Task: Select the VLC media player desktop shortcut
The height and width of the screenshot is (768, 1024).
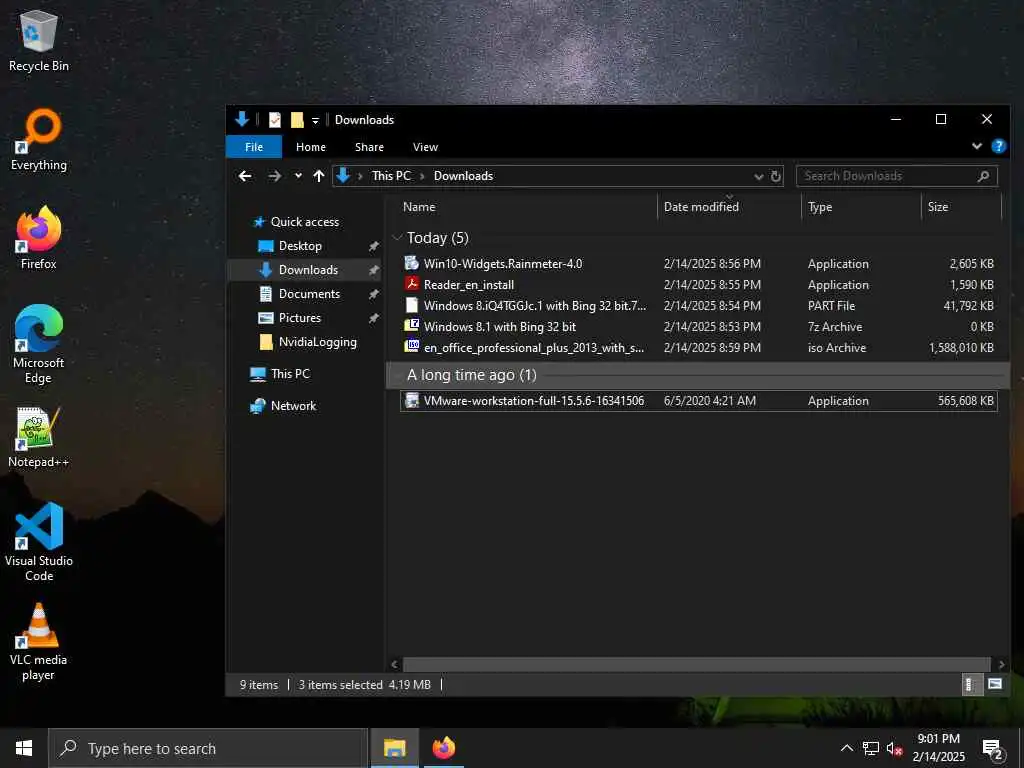Action: [39, 643]
